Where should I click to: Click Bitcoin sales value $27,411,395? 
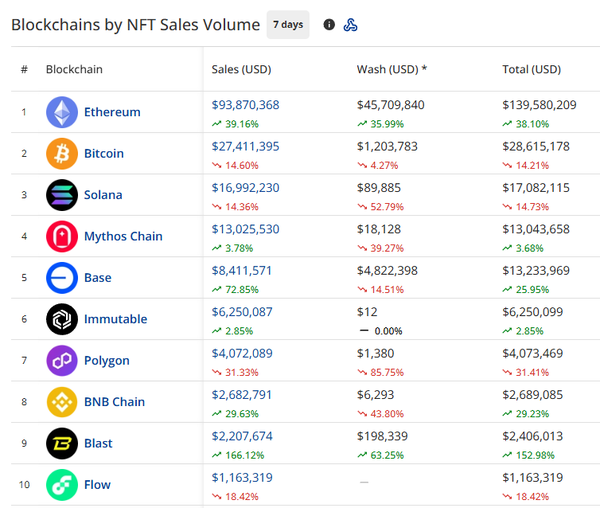click(245, 146)
